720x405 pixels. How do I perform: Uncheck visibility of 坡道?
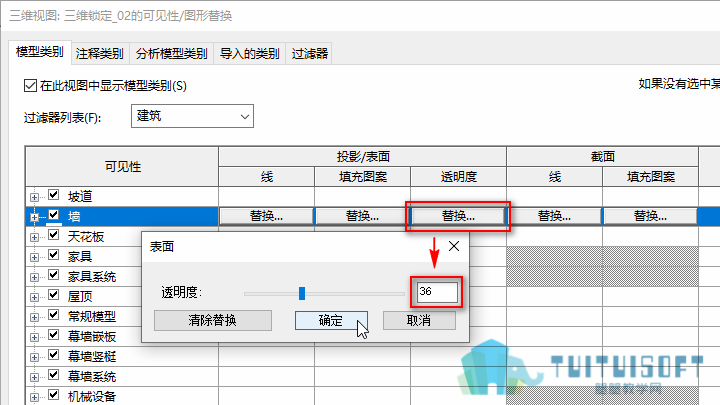click(54, 195)
